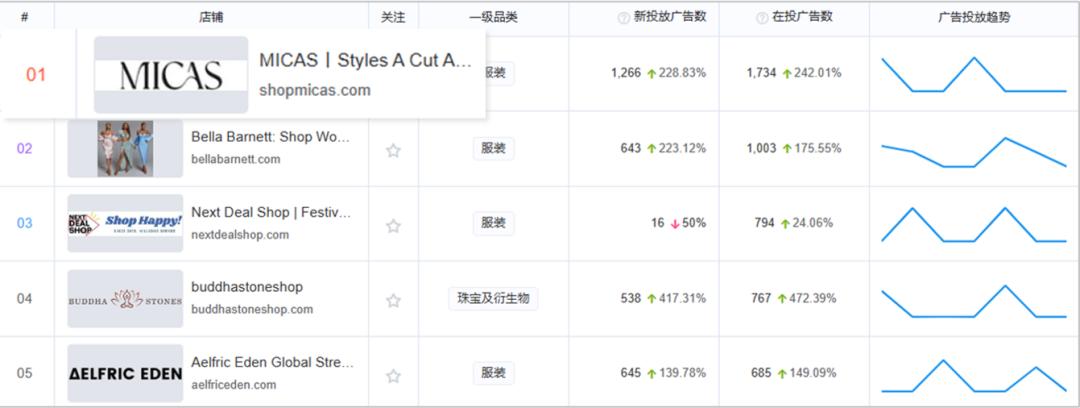Select the 珠宝及衍生物 category tag
This screenshot has height=408, width=1080.
[493, 298]
